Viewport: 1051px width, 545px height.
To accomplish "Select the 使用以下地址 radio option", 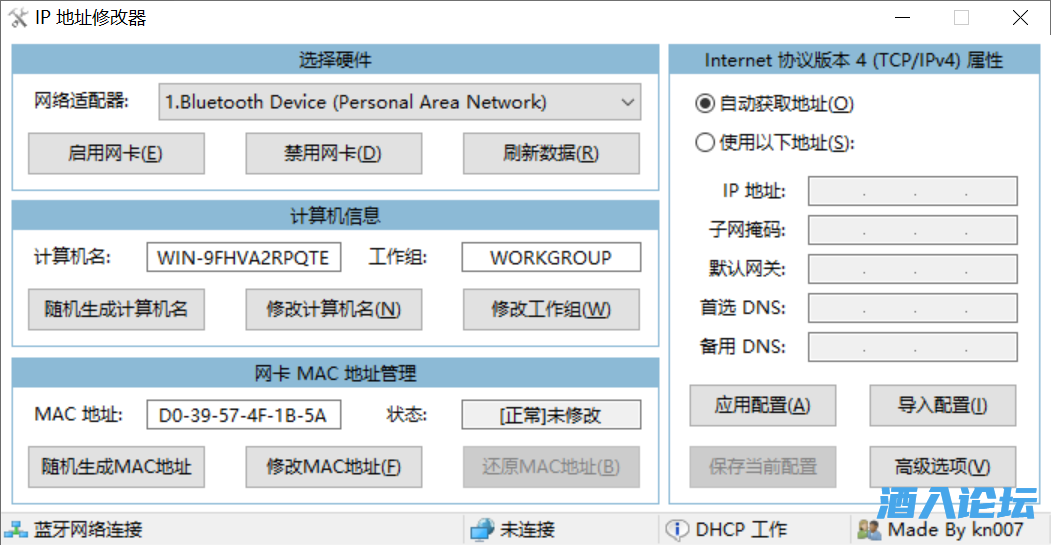I will [705, 143].
